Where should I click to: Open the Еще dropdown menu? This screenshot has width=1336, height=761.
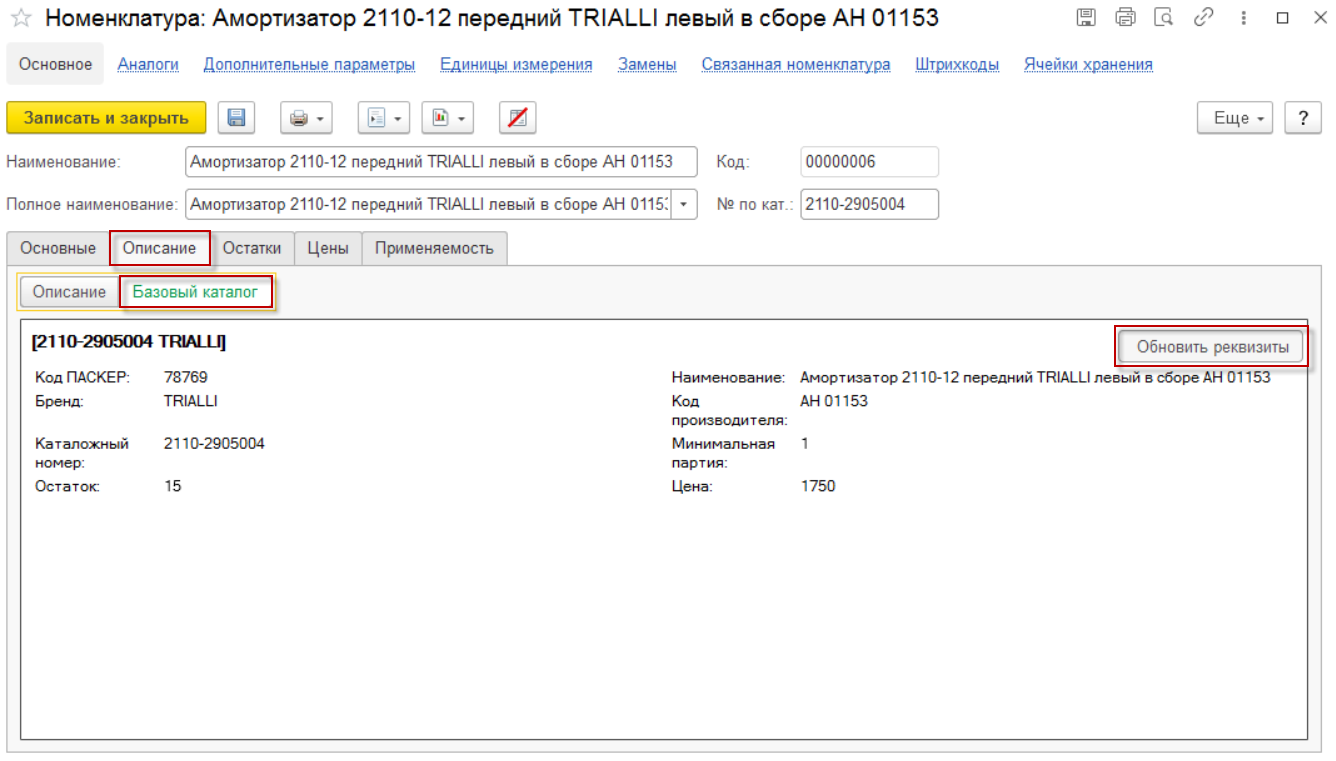pyautogui.click(x=1235, y=118)
